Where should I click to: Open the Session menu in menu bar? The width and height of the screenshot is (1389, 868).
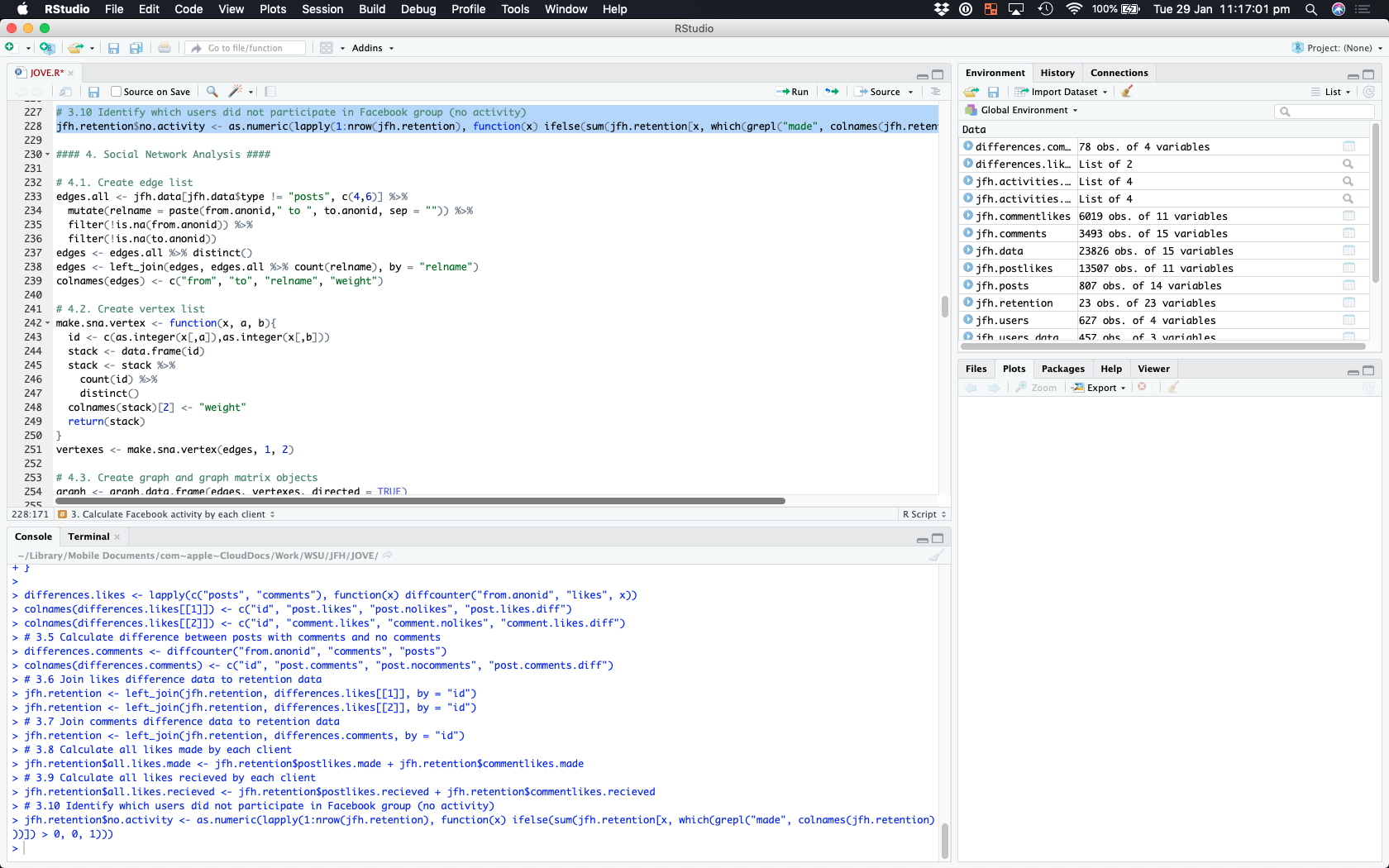[x=322, y=9]
